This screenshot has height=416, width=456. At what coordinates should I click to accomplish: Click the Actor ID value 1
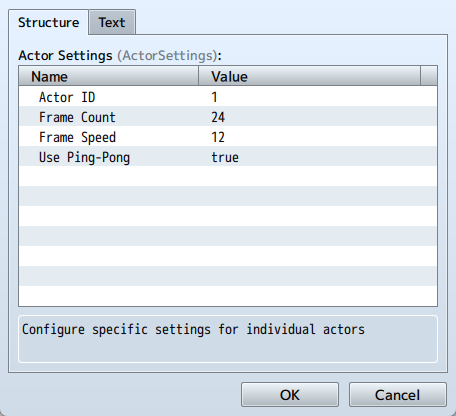point(214,97)
